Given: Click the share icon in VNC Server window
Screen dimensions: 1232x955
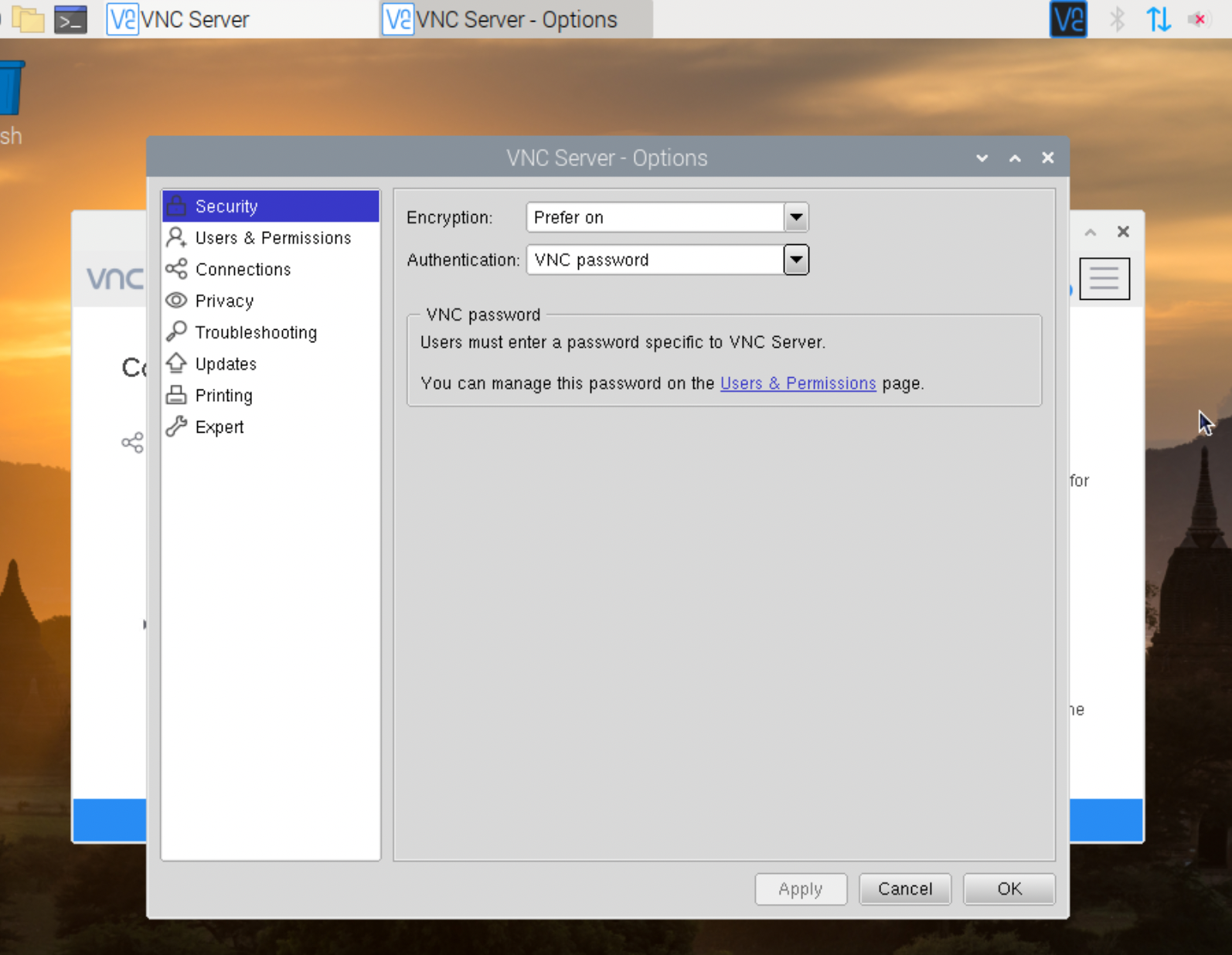Looking at the screenshot, I should point(133,443).
